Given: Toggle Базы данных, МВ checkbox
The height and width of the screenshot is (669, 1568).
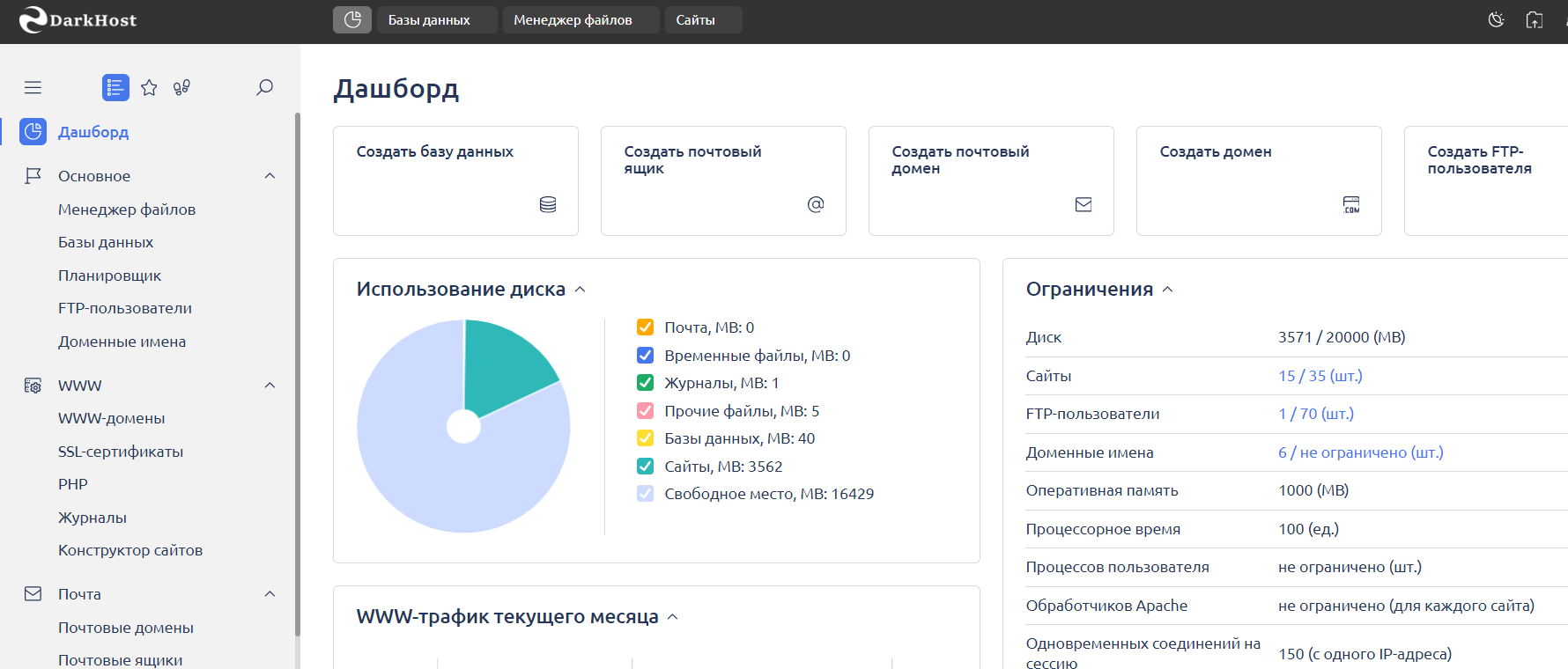Looking at the screenshot, I should 645,438.
